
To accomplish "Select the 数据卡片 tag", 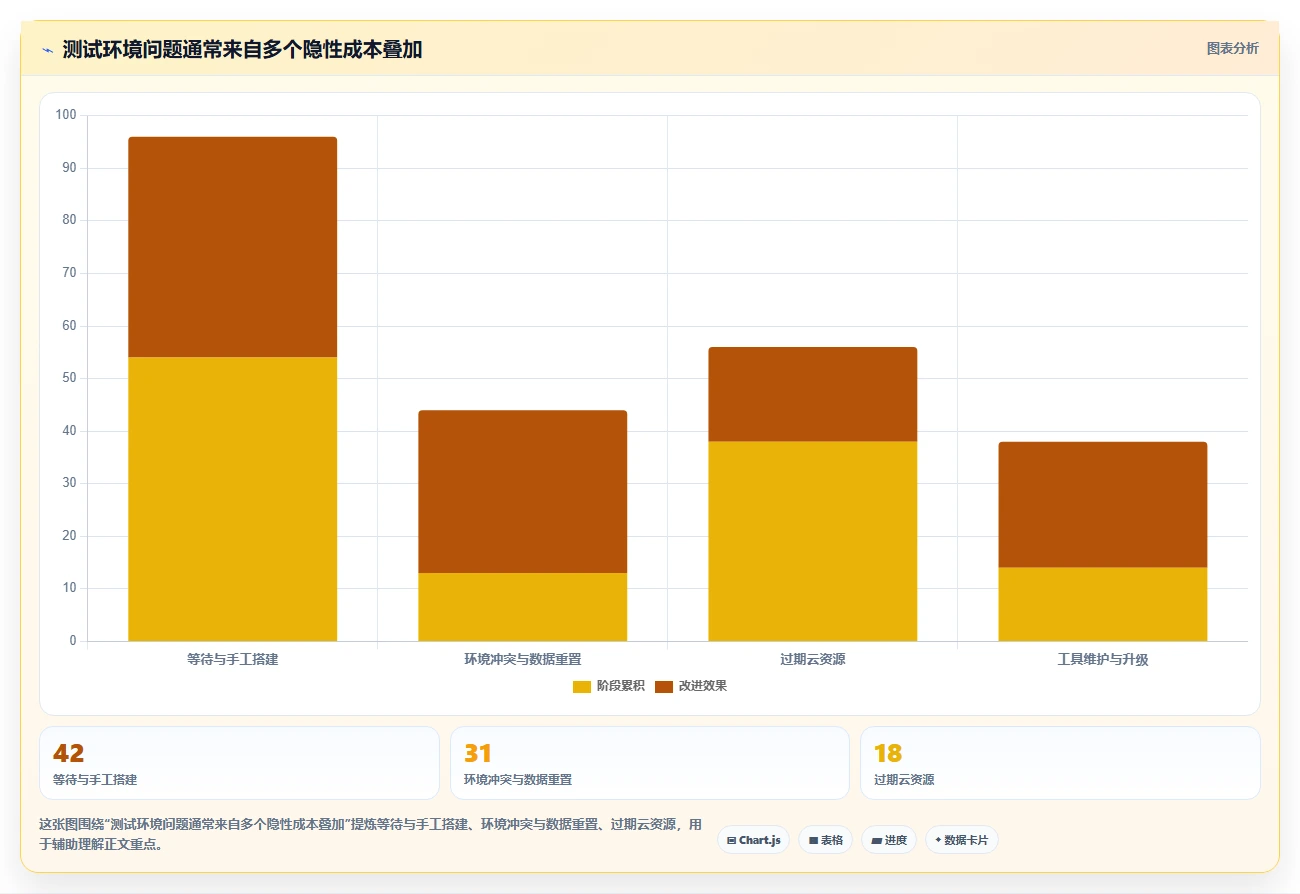I will (x=961, y=840).
